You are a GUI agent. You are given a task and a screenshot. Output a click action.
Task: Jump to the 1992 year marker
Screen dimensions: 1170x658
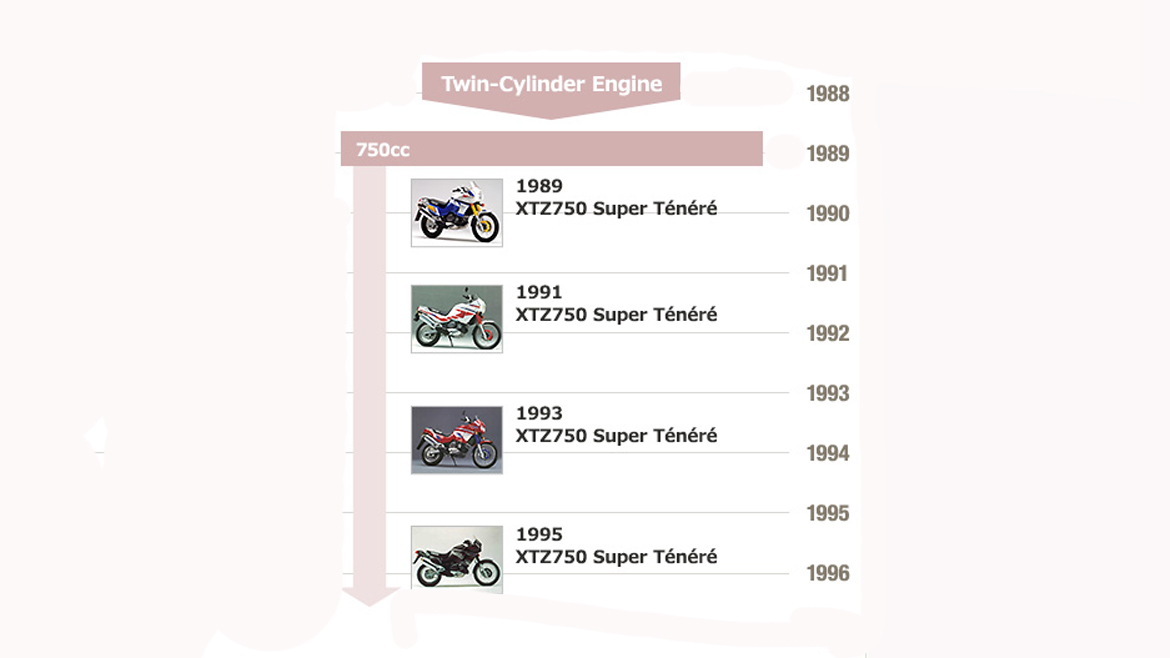[x=828, y=333]
